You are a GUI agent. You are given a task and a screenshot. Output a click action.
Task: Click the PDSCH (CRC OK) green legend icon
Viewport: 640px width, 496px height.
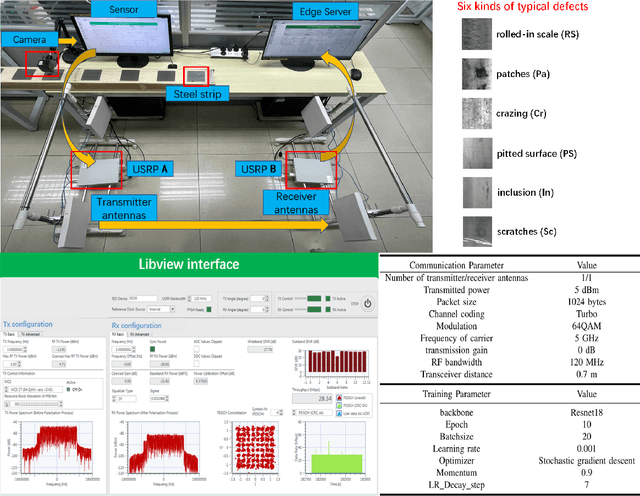[x=339, y=405]
